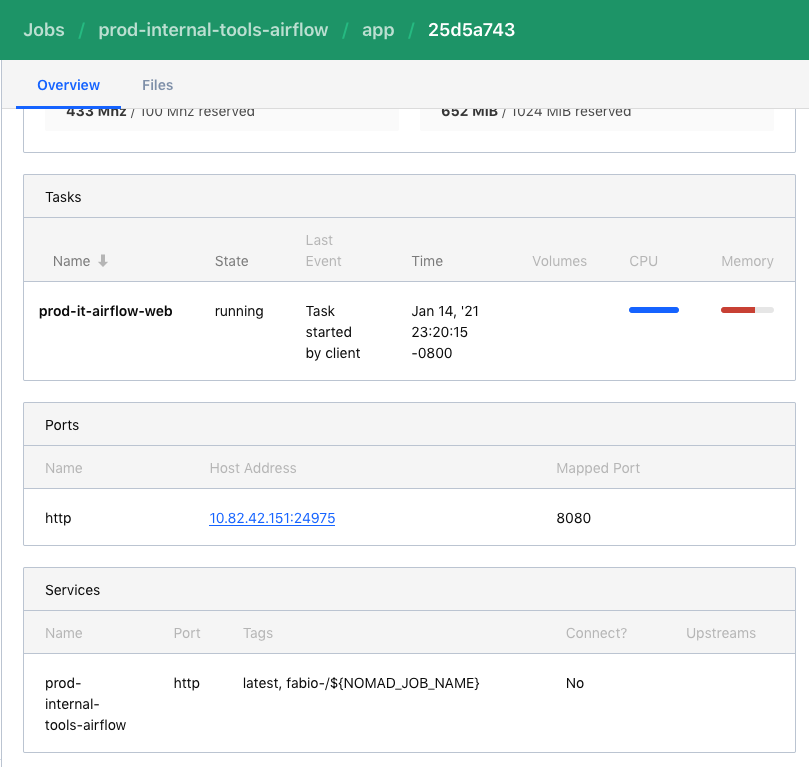Open the prod-it-airflow-web task
809x767 pixels.
click(106, 311)
